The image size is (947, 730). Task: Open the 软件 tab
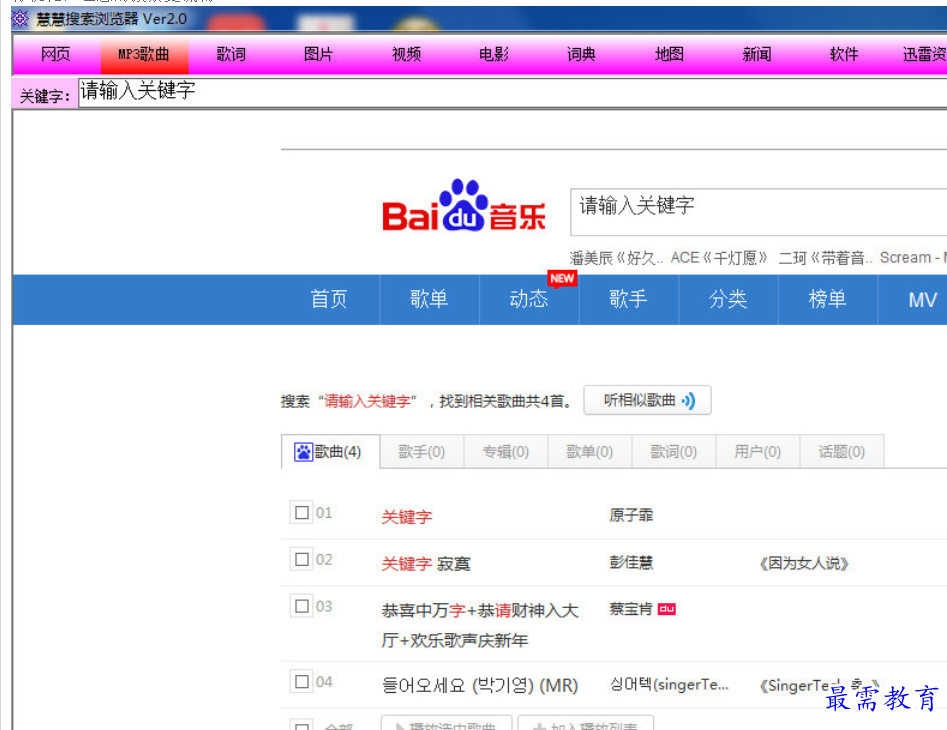(844, 54)
